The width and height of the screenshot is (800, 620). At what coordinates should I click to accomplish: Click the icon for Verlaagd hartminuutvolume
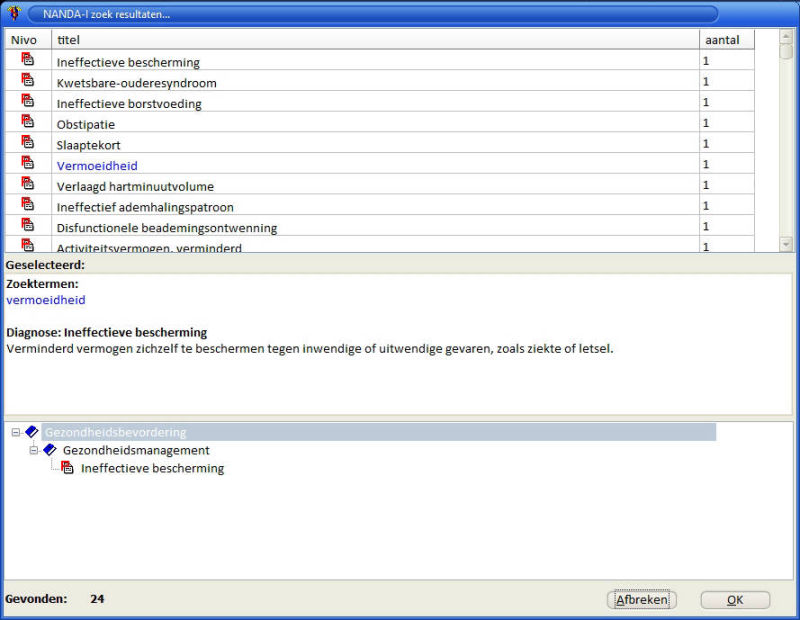(28, 185)
